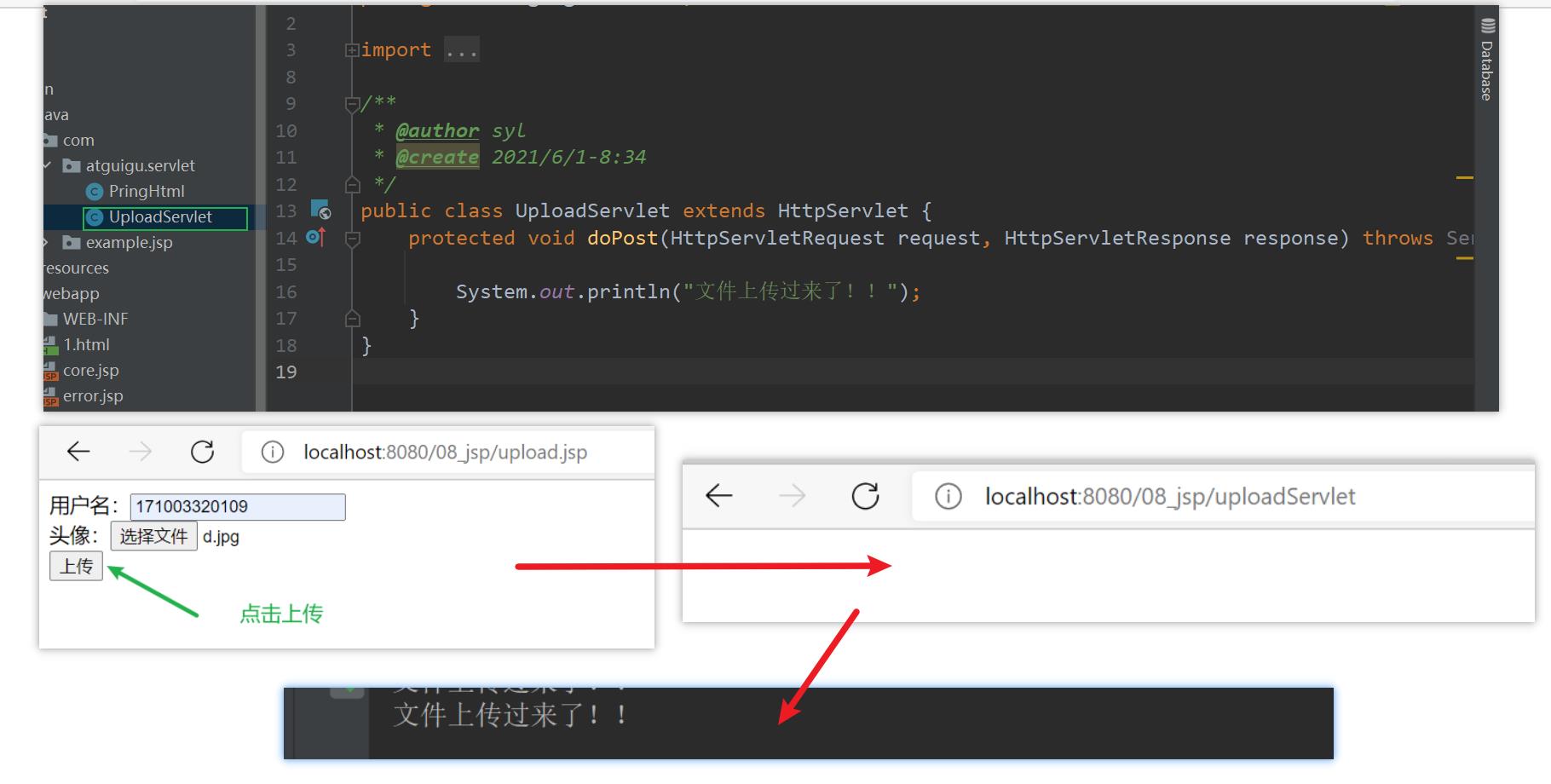The width and height of the screenshot is (1551, 784).
Task: Click the servlet gutter icon on line 13
Action: (x=320, y=210)
